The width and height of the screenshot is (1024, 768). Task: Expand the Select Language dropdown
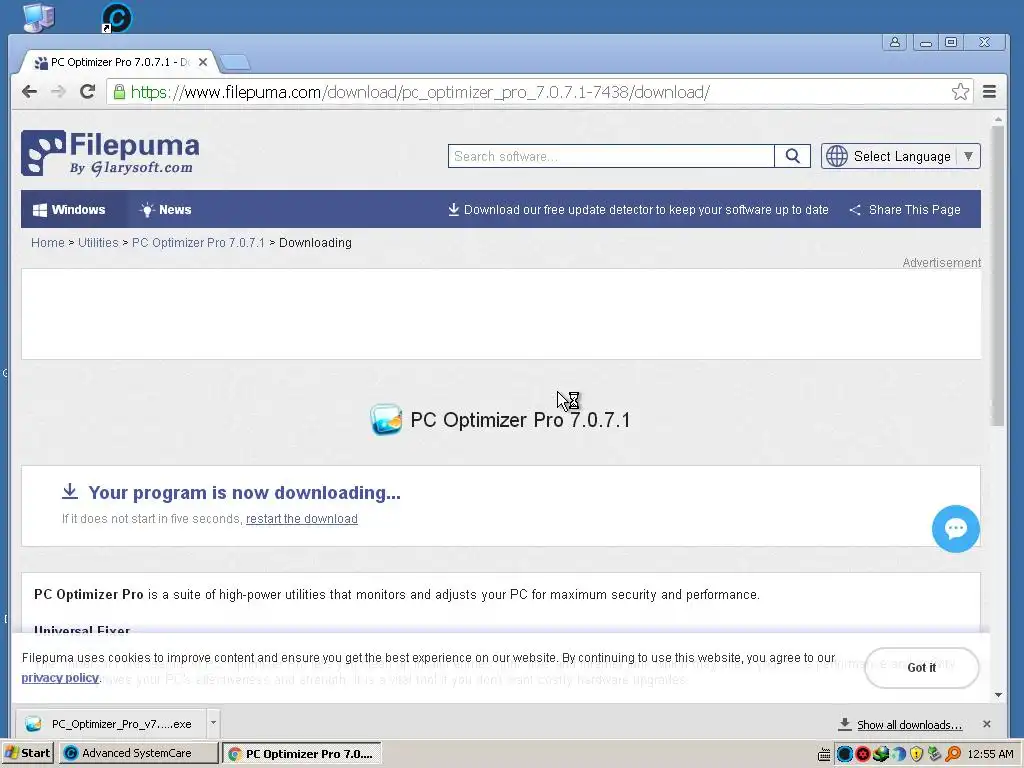coord(968,156)
